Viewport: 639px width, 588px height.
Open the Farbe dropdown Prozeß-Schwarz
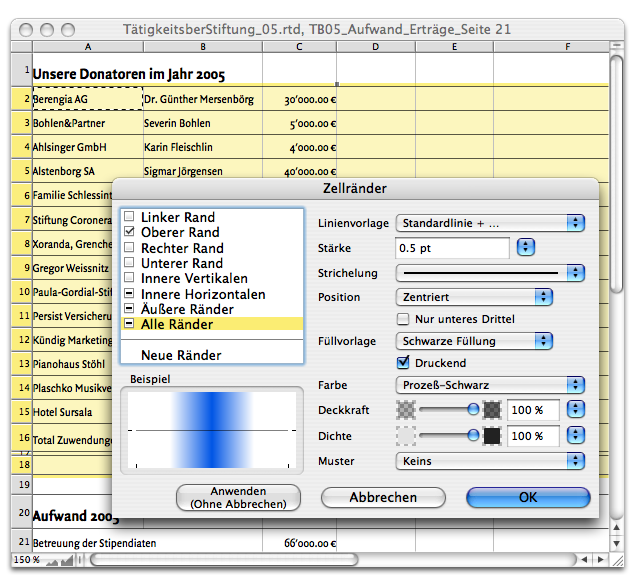[x=490, y=385]
